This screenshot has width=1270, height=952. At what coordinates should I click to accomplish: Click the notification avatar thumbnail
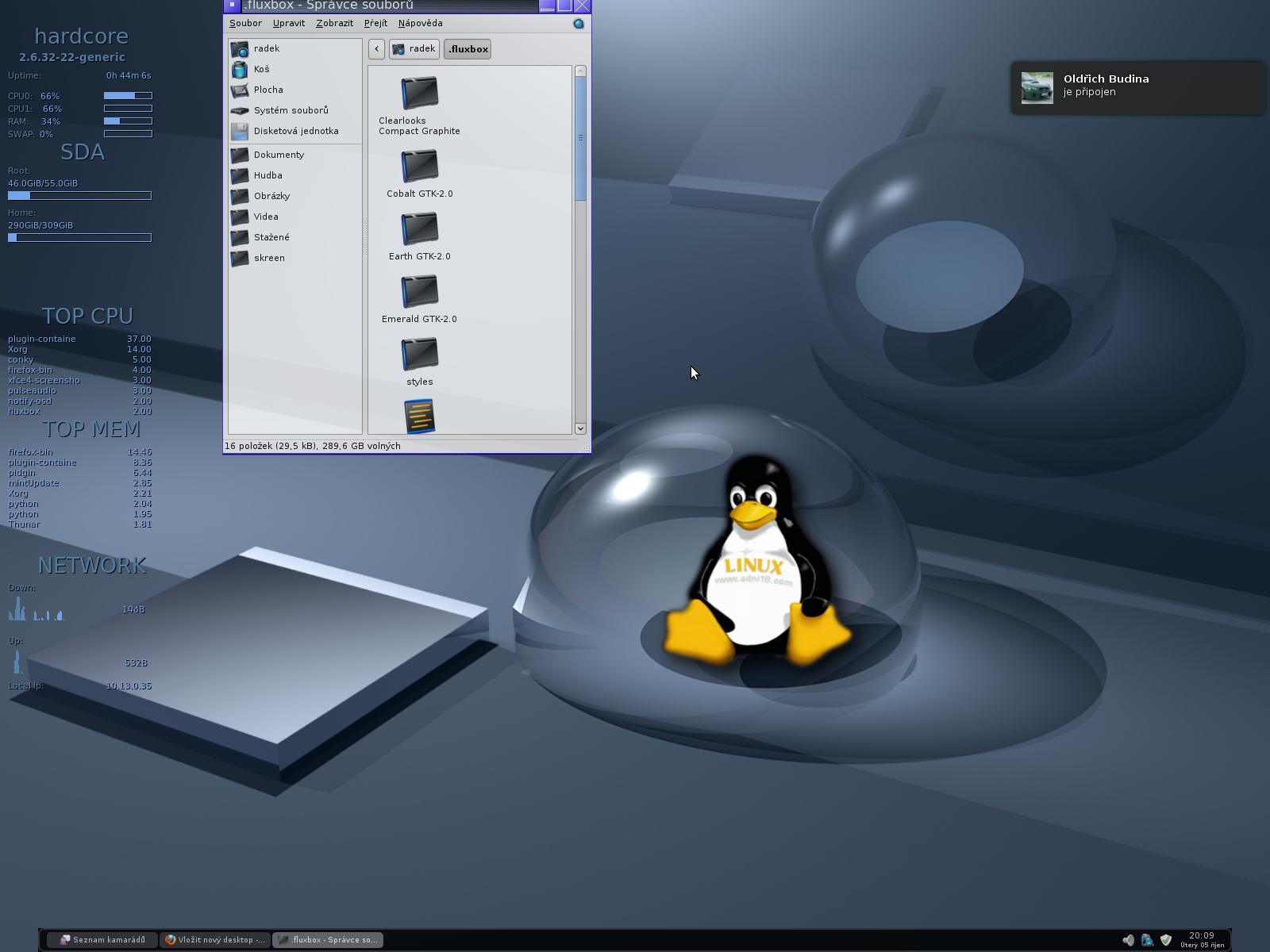(x=1037, y=87)
